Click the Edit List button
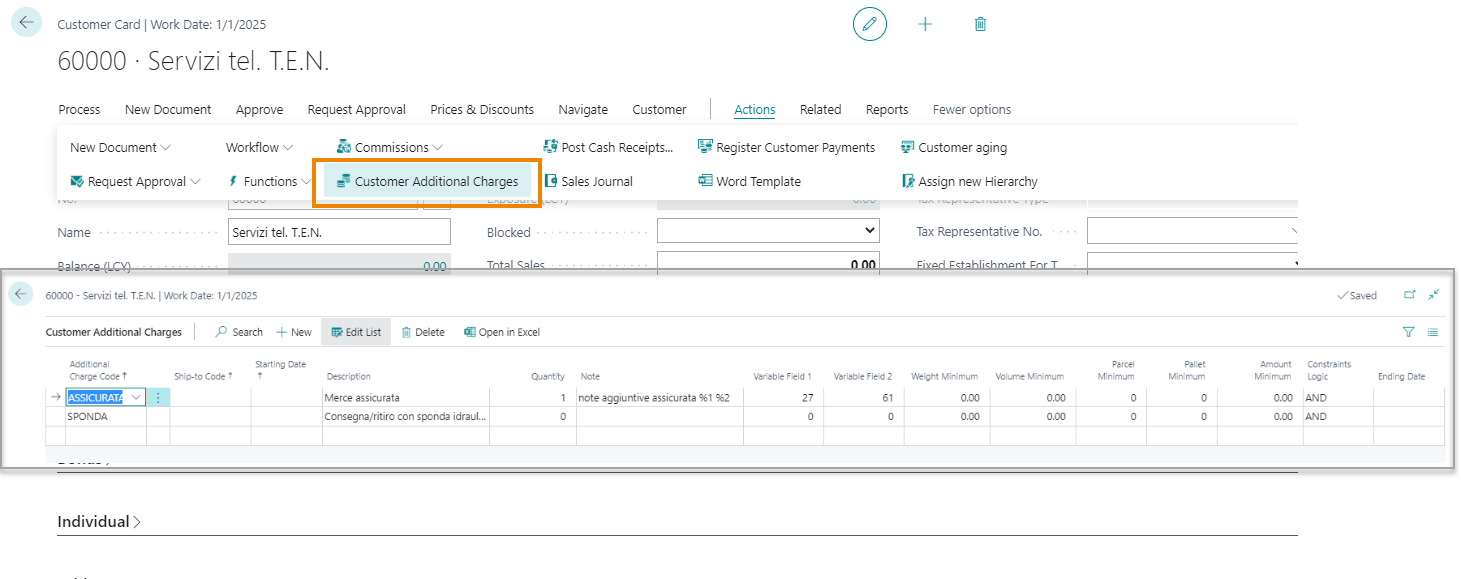Screen dimensions: 1461x579 pos(356,332)
